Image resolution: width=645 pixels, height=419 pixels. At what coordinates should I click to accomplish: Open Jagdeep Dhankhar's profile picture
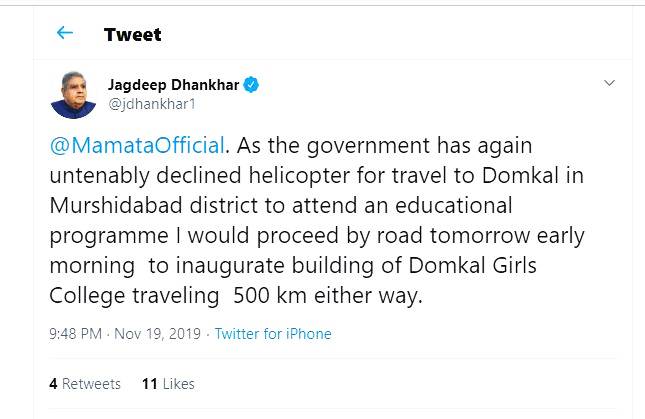coord(74,95)
